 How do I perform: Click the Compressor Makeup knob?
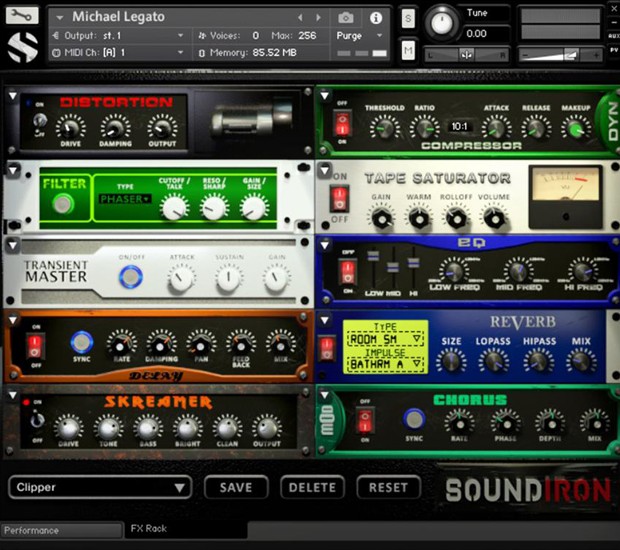click(x=576, y=129)
